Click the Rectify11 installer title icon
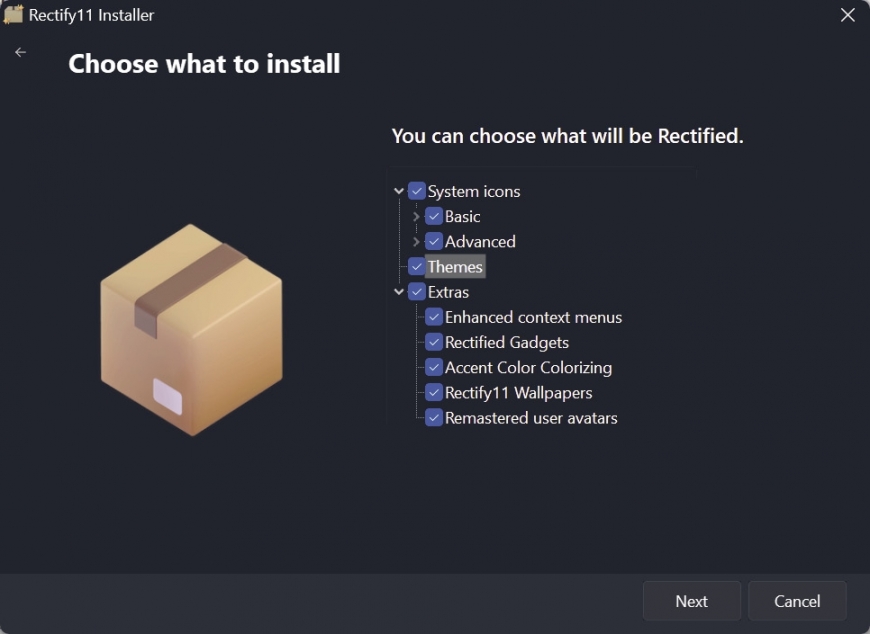Screen dimensions: 870x634 coord(13,14)
